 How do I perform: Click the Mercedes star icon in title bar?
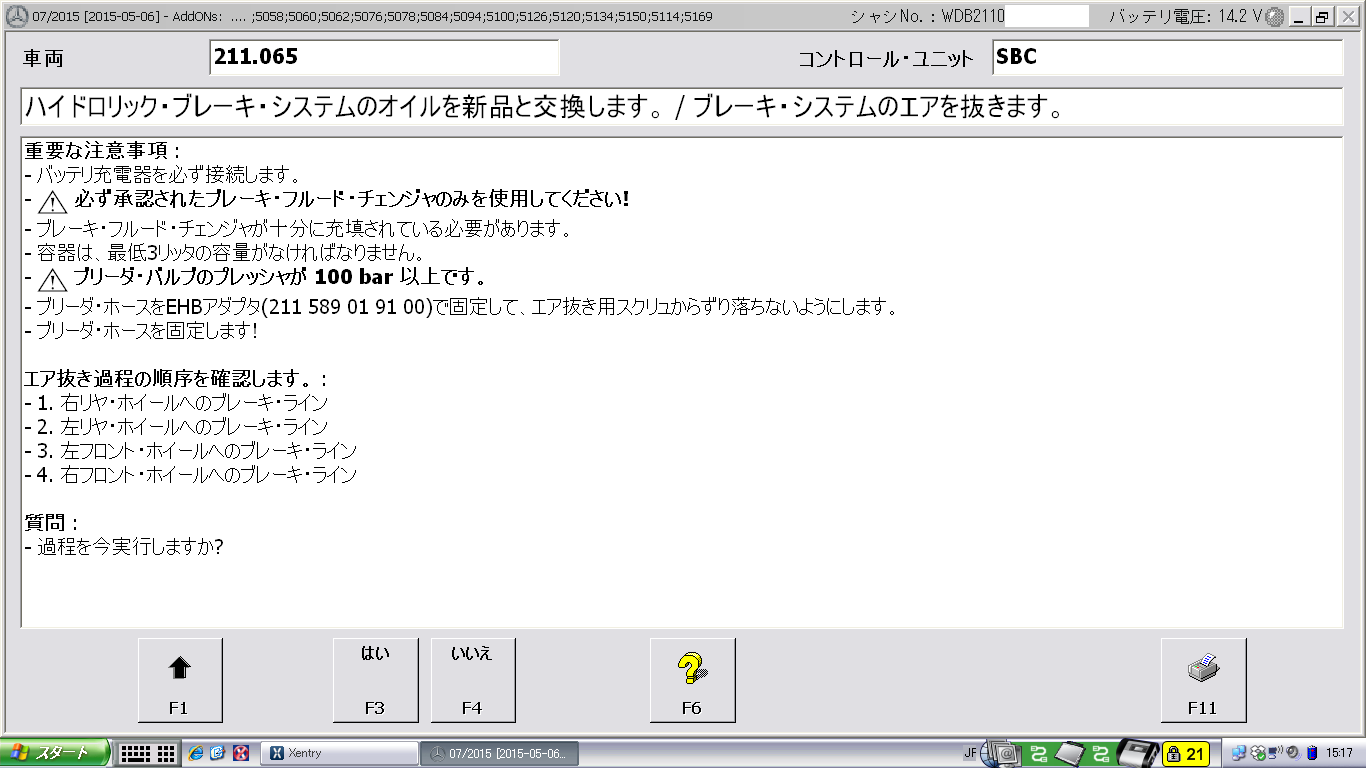[15, 16]
